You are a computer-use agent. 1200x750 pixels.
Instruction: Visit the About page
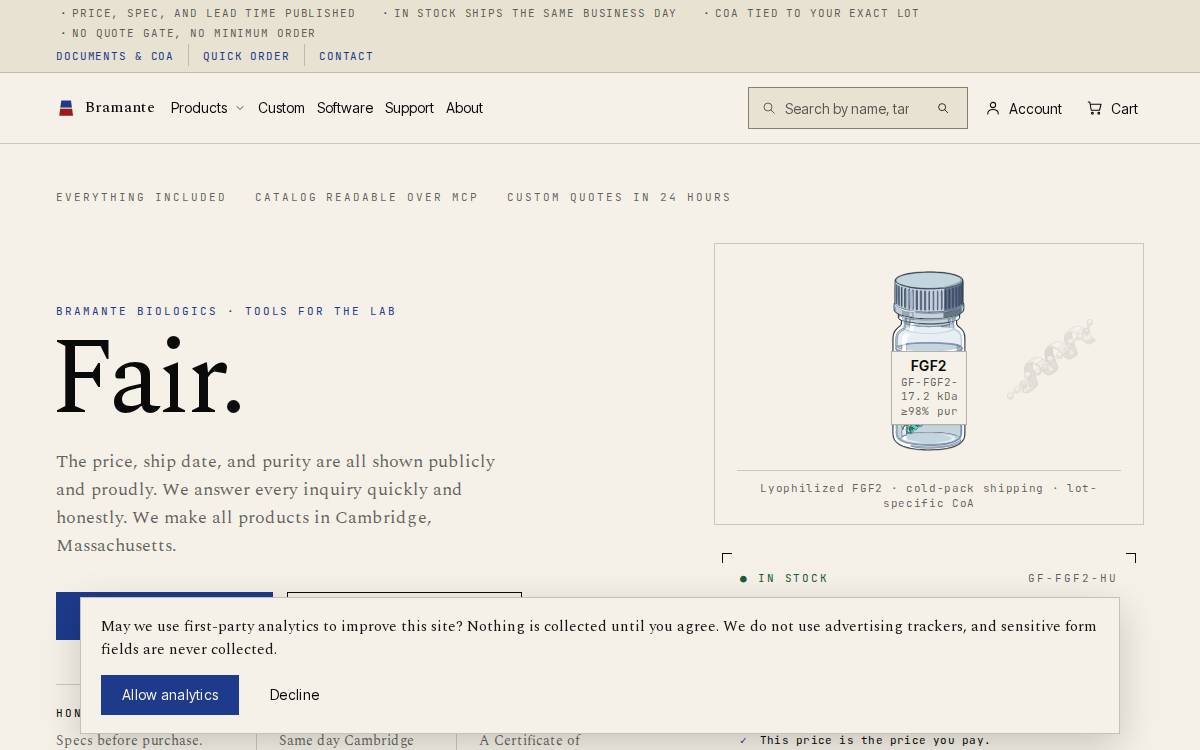(464, 108)
